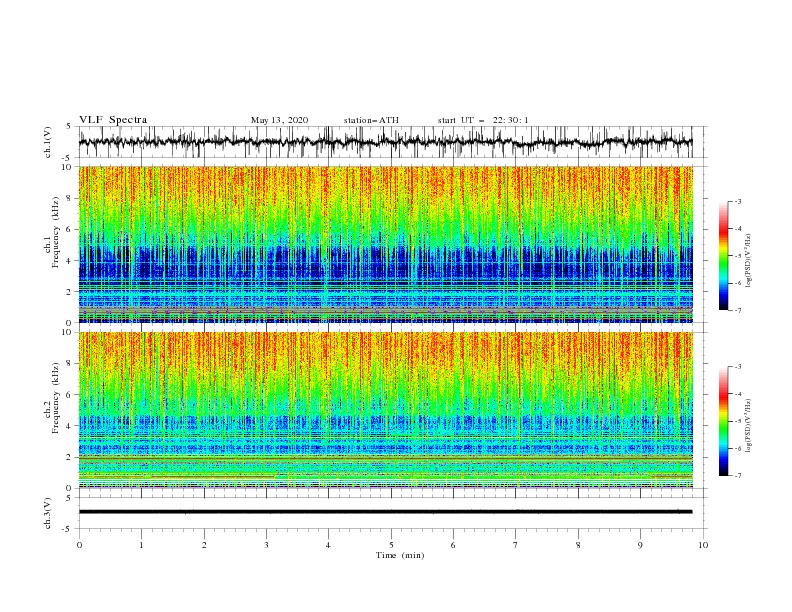Click the ch.3 flat voltage trace
This screenshot has height=612, width=792.
pos(385,512)
